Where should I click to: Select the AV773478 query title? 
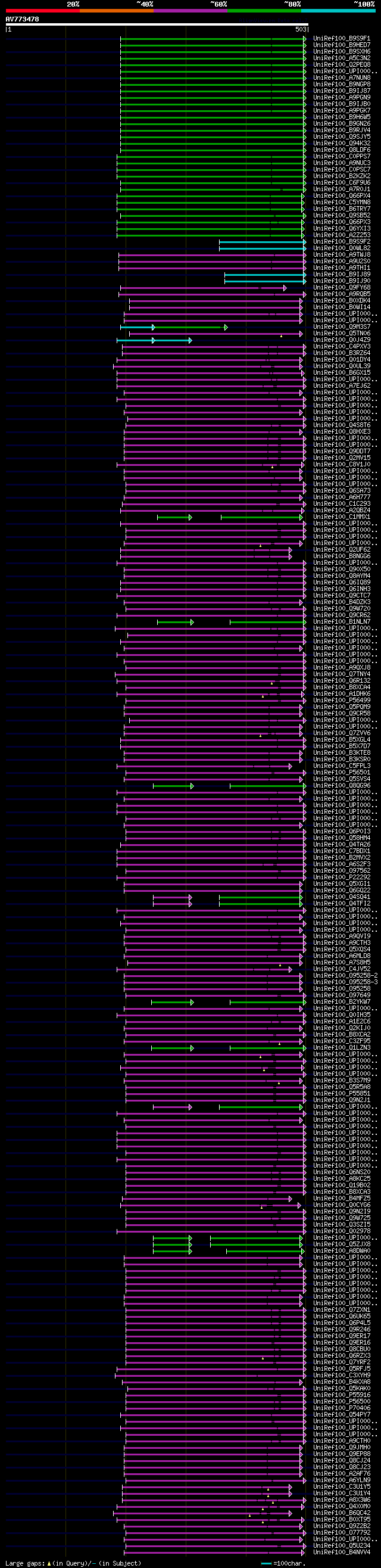click(x=23, y=19)
